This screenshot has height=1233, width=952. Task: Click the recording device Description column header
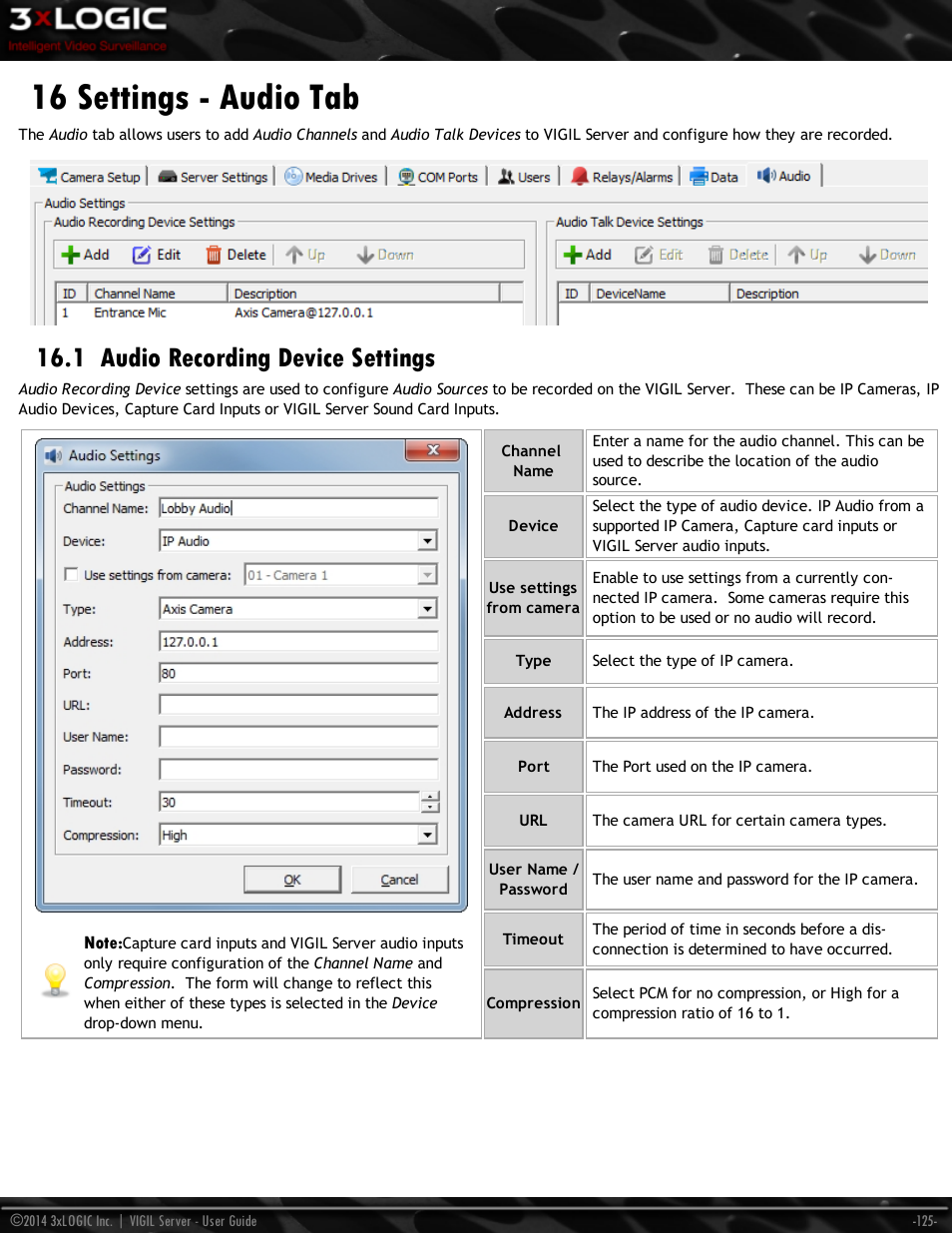click(363, 294)
